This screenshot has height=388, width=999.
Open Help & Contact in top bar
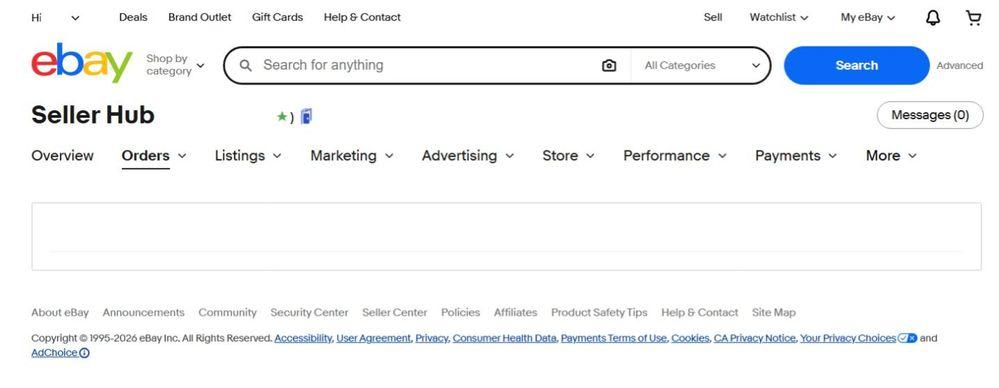pyautogui.click(x=362, y=18)
